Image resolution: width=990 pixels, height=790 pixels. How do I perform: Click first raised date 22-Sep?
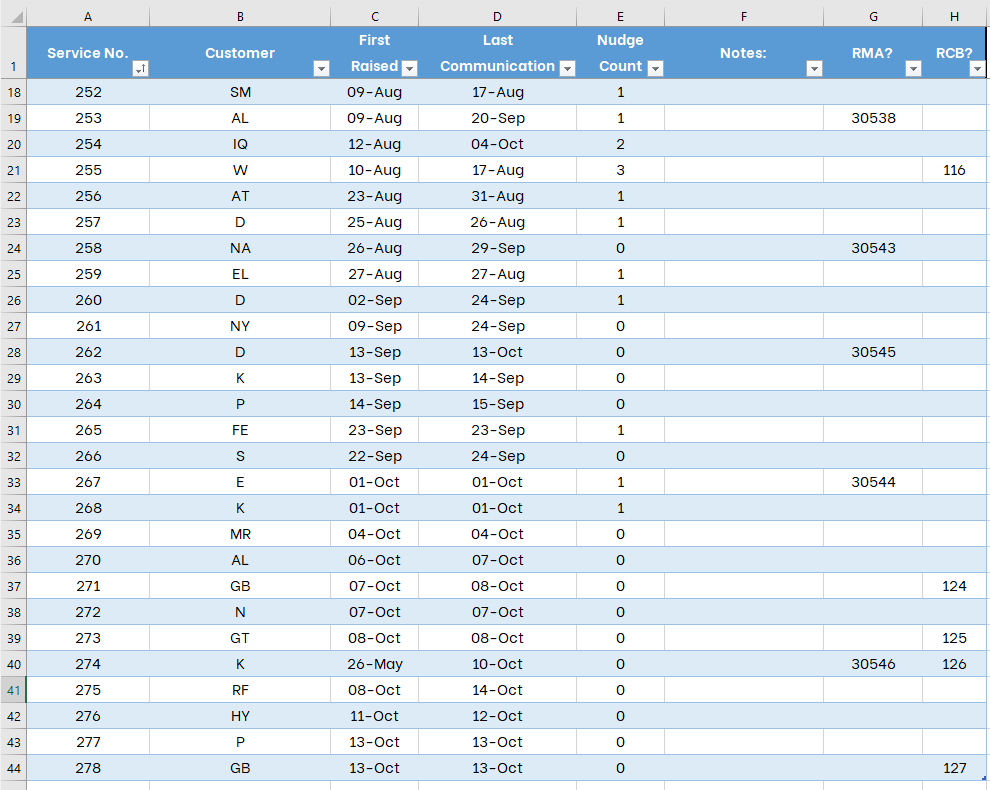[374, 456]
